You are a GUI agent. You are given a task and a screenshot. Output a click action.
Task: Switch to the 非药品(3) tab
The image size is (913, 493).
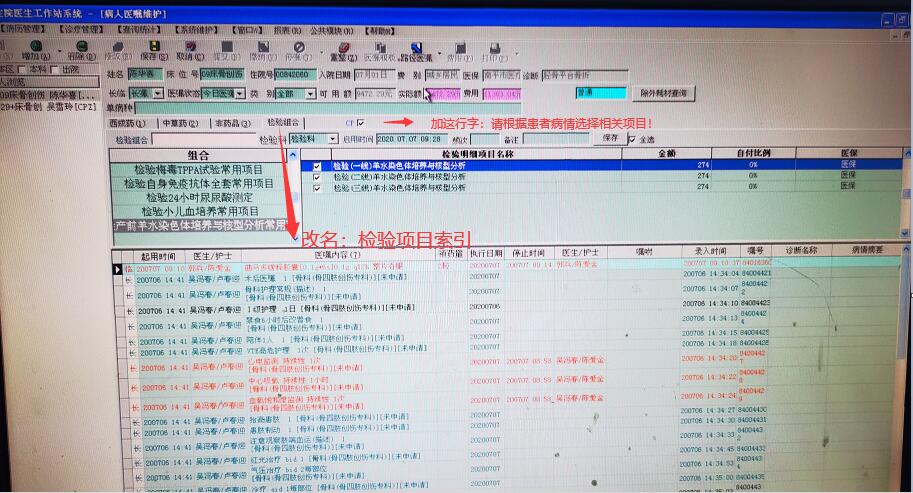(232, 123)
